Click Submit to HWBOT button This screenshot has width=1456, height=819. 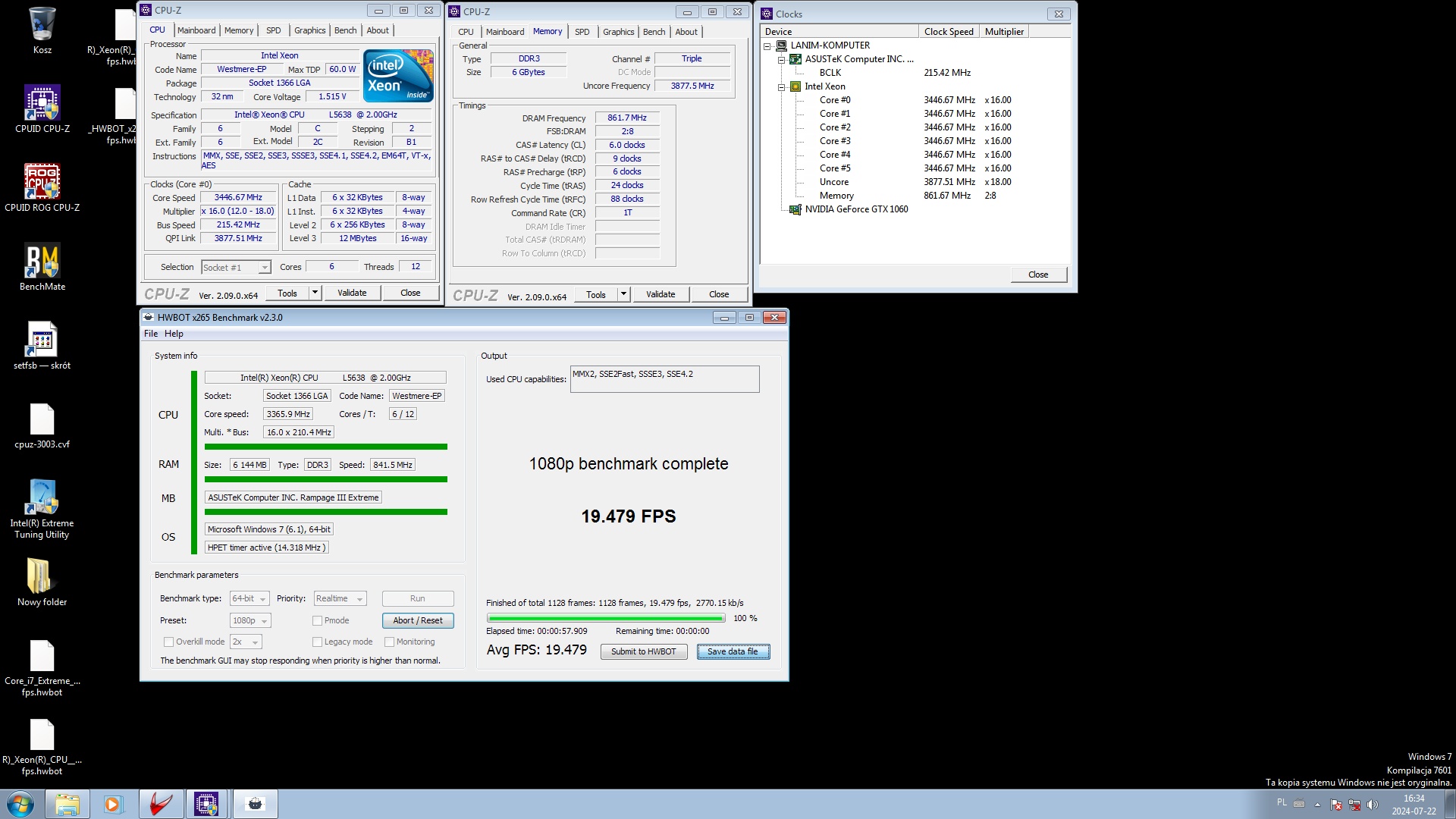644,651
